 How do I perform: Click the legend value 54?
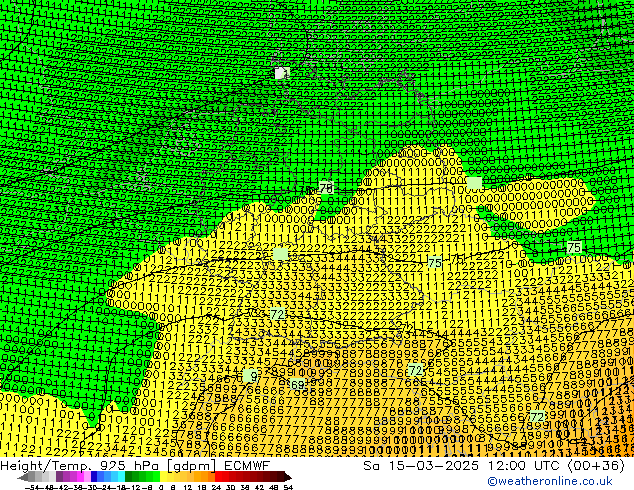point(288,487)
